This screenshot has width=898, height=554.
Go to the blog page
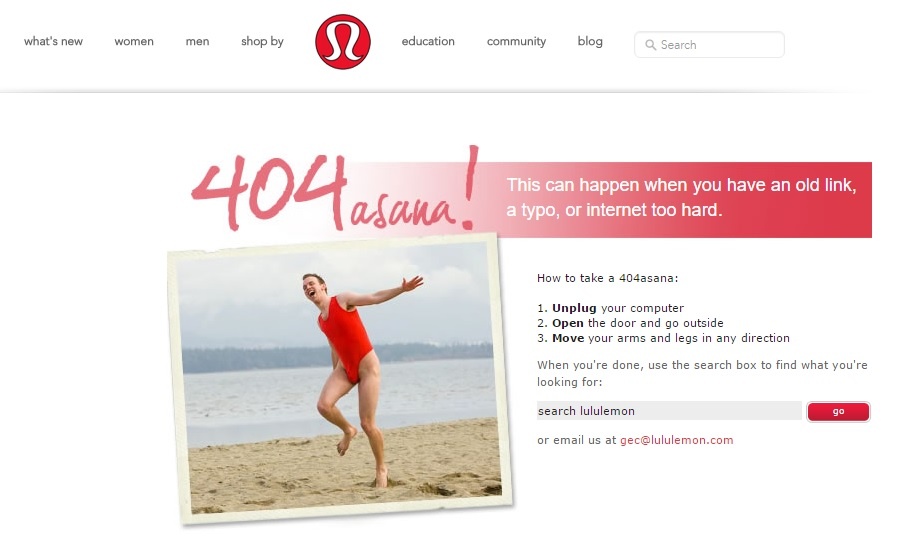(x=590, y=41)
